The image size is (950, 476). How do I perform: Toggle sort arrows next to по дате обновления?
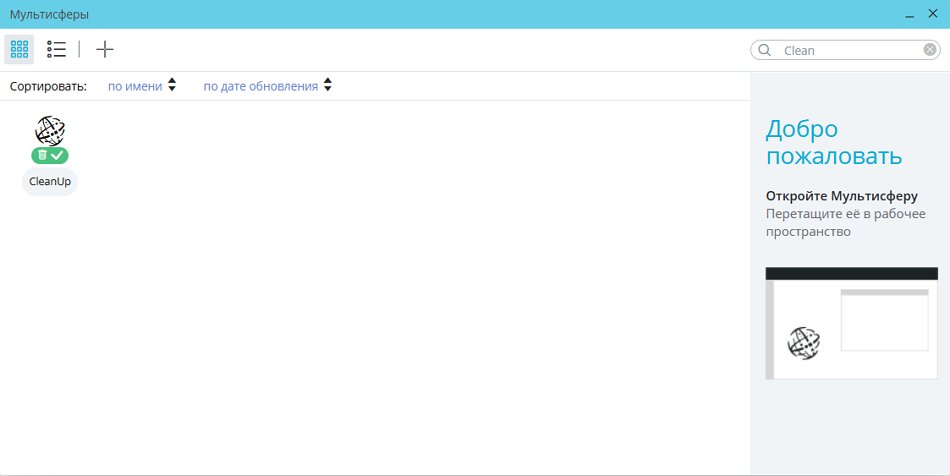pos(328,85)
